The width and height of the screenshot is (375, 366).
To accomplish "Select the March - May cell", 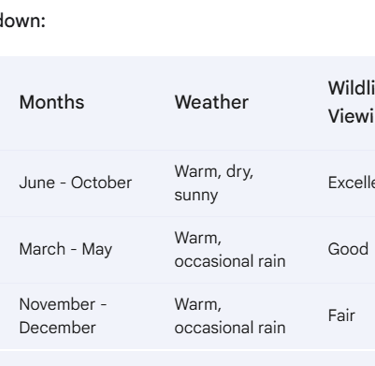I will pyautogui.click(x=66, y=249).
